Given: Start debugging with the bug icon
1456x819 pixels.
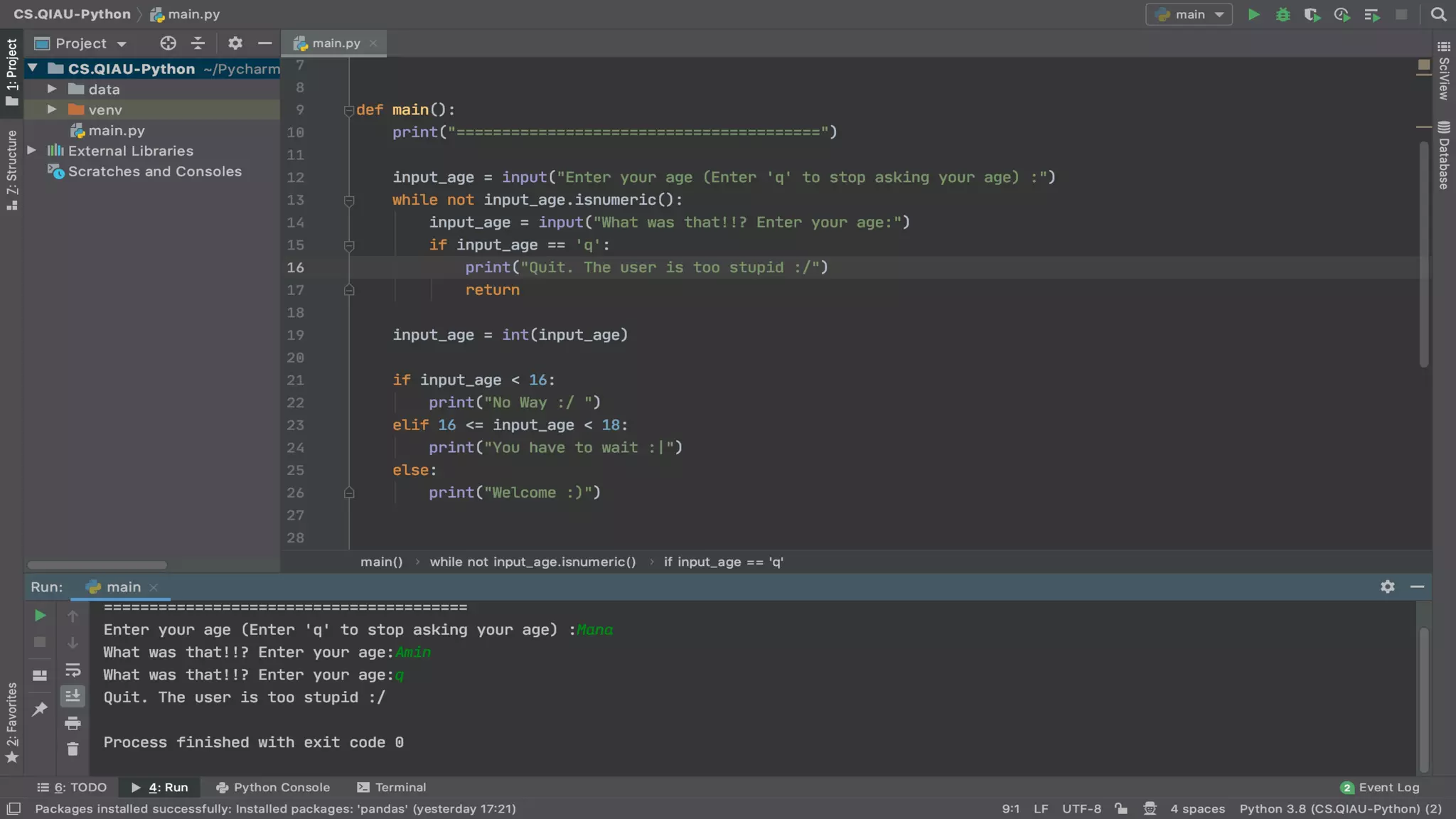Looking at the screenshot, I should [1283, 14].
